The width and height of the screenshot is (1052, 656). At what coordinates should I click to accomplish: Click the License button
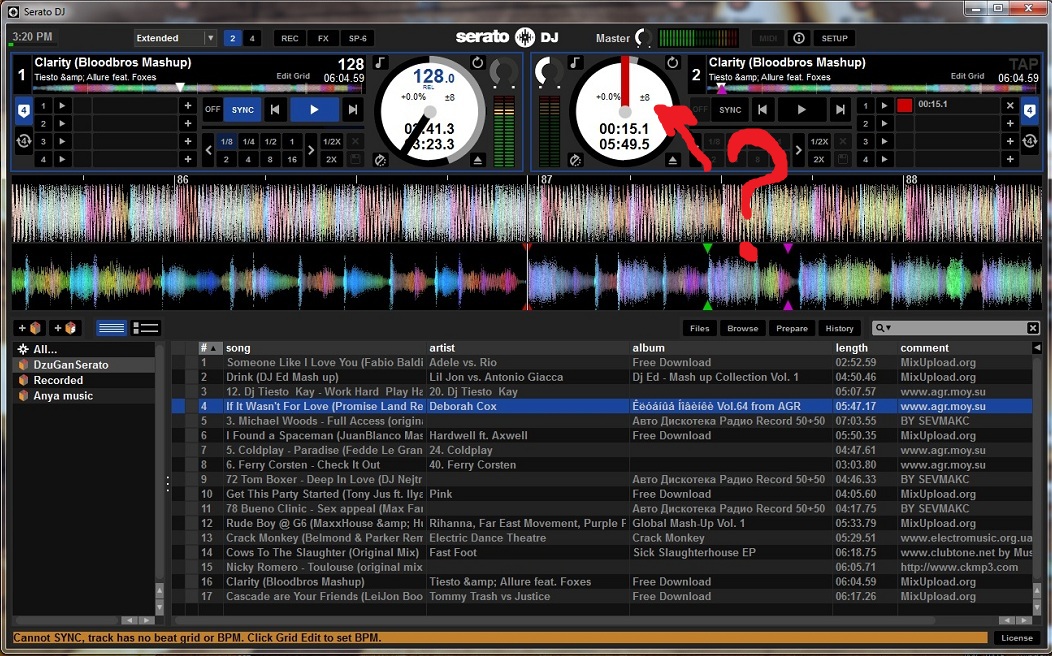(1017, 638)
